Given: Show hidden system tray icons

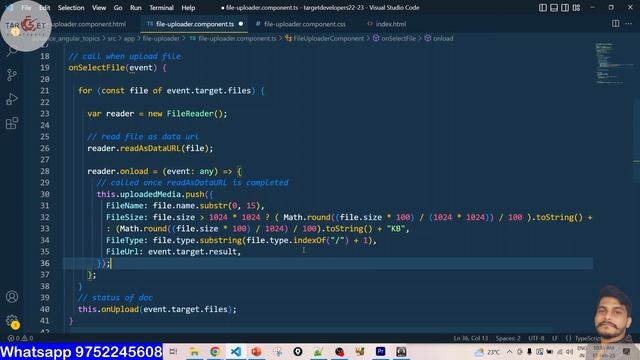Looking at the screenshot, I should 510,351.
